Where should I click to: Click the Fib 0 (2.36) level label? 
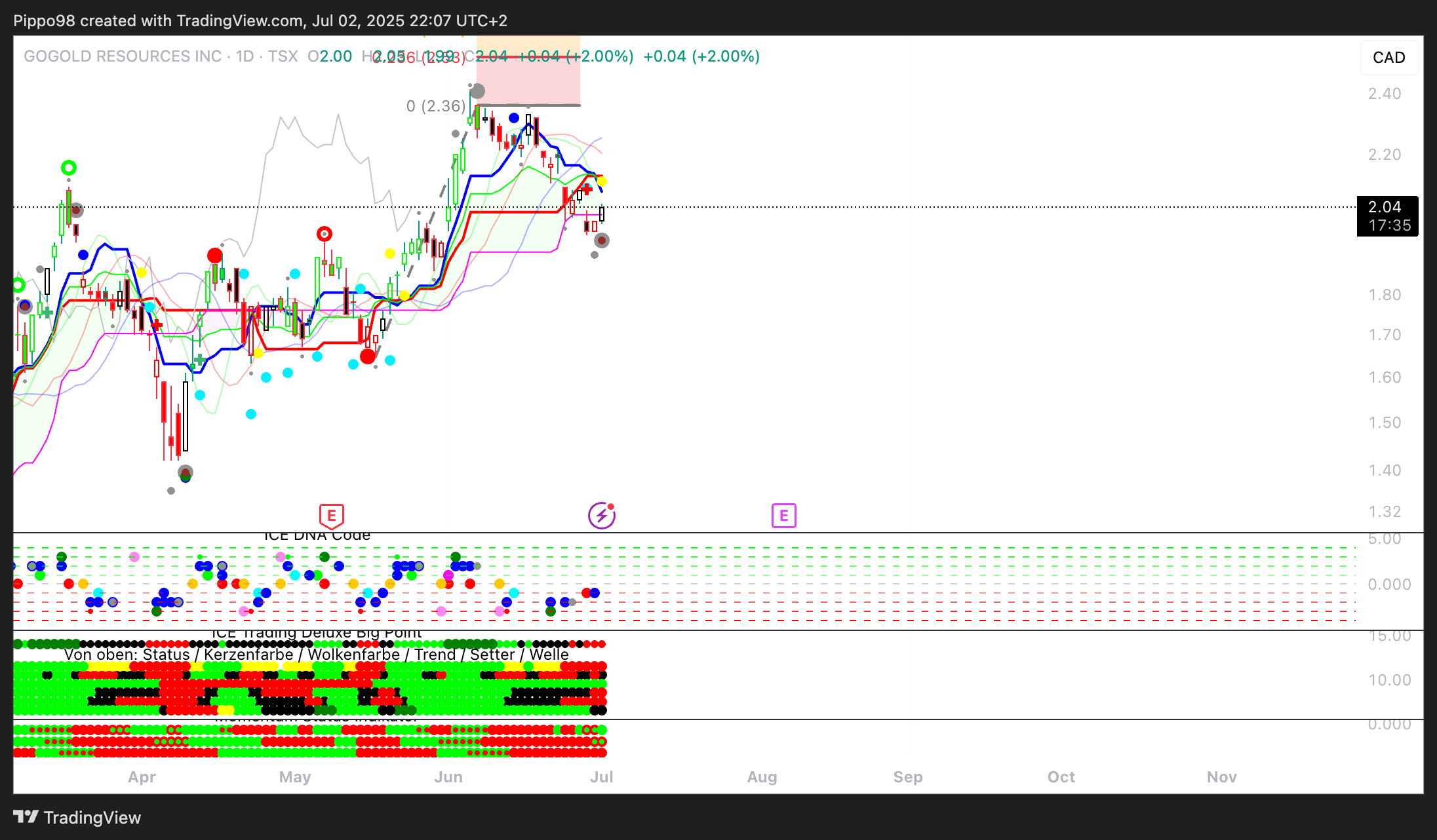(x=435, y=106)
